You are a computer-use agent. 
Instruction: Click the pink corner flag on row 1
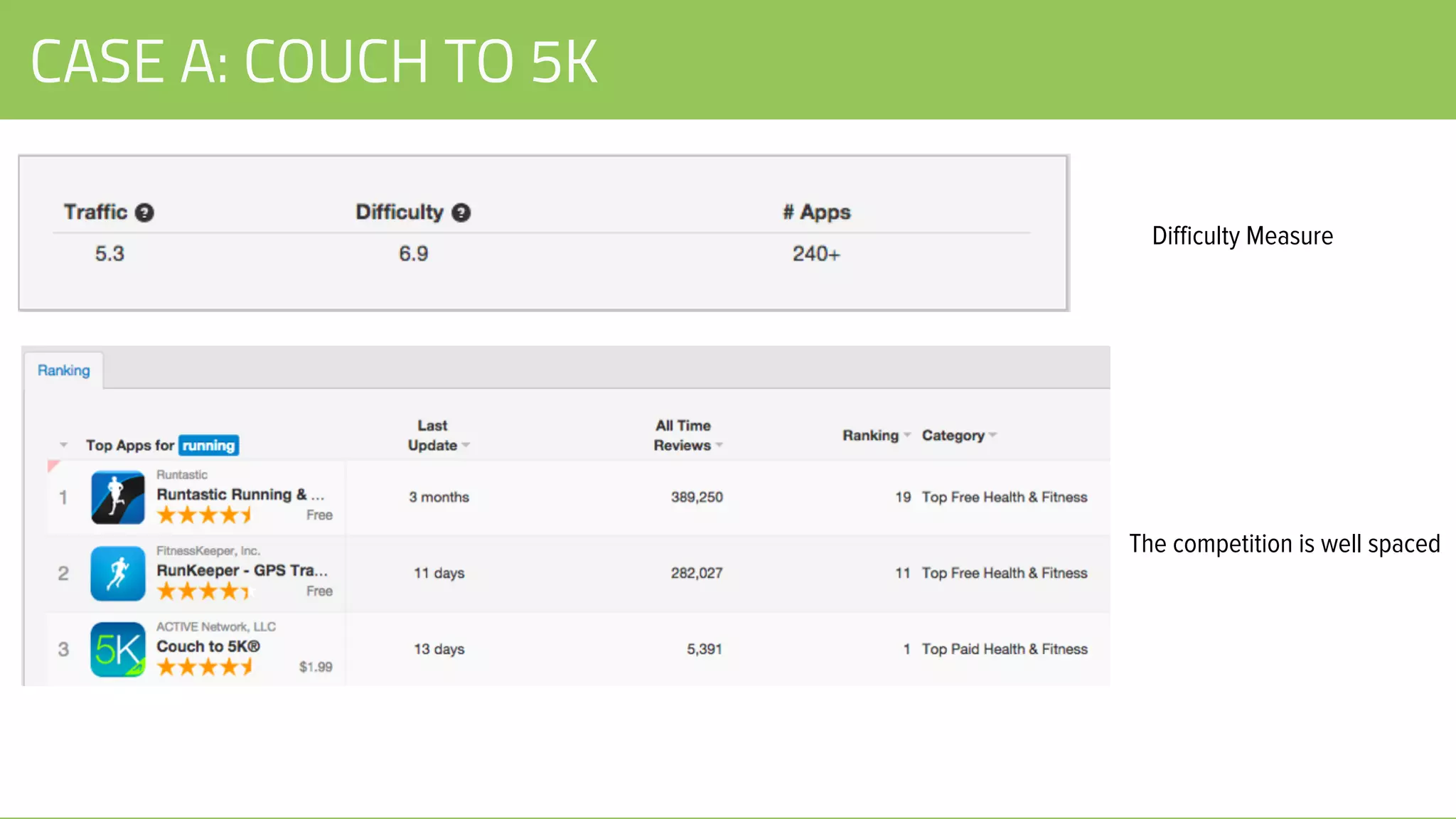[x=53, y=466]
